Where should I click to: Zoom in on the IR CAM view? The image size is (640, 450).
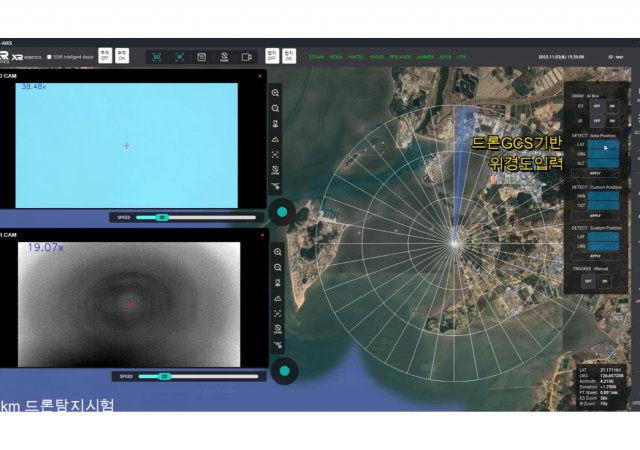(275, 251)
